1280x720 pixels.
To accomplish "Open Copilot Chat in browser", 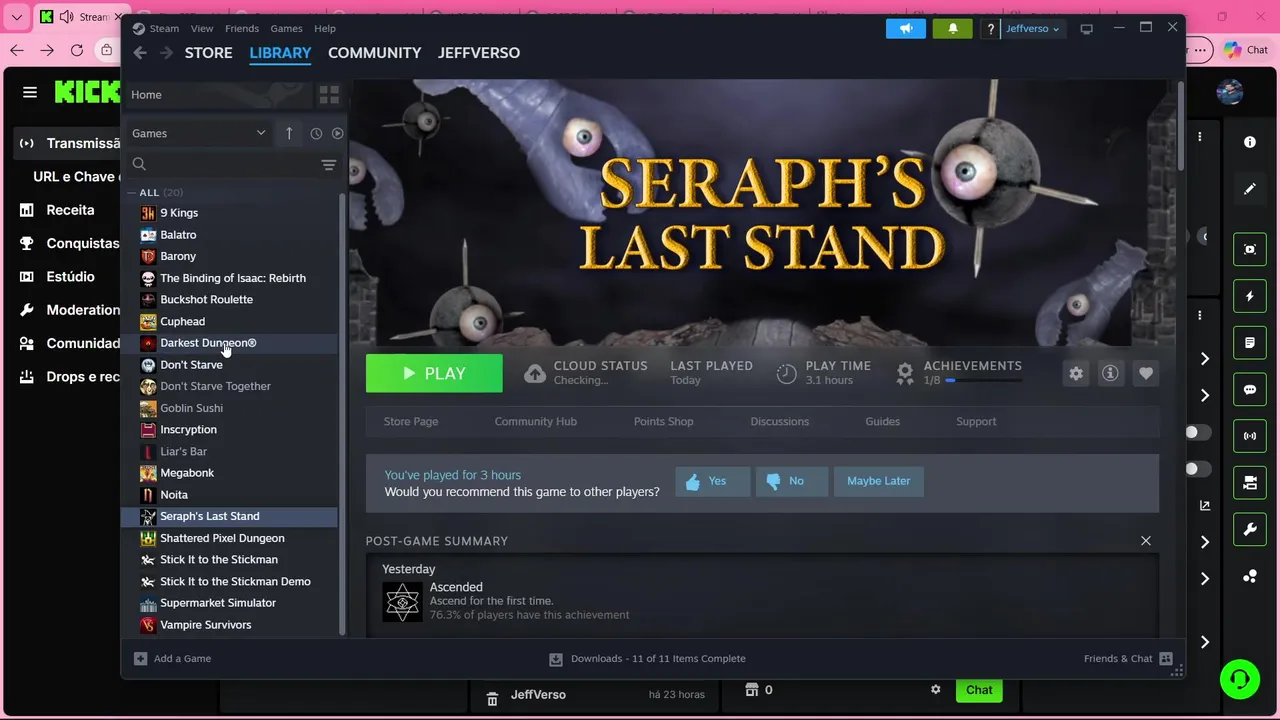I will click(1245, 50).
